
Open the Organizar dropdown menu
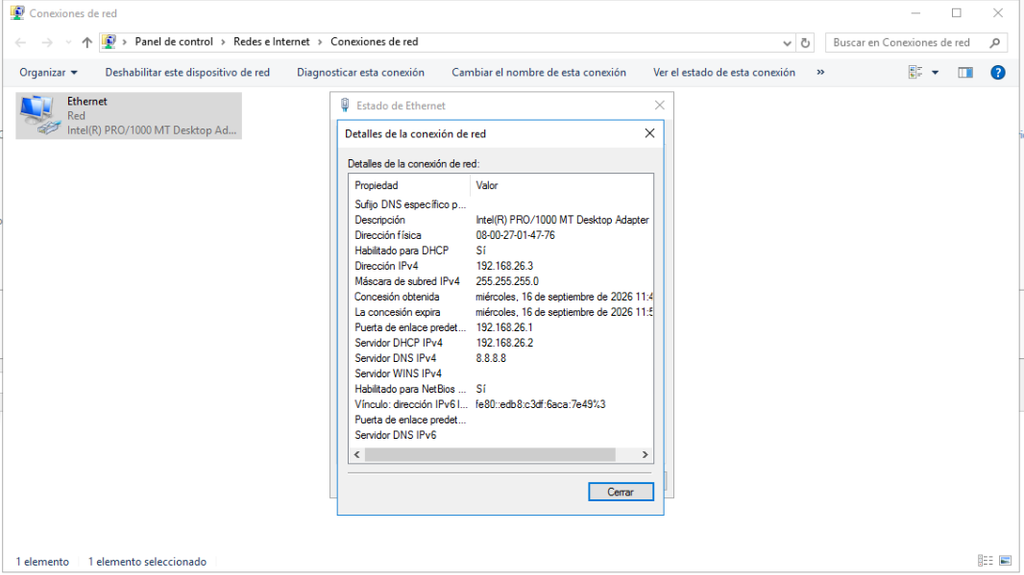(x=48, y=73)
